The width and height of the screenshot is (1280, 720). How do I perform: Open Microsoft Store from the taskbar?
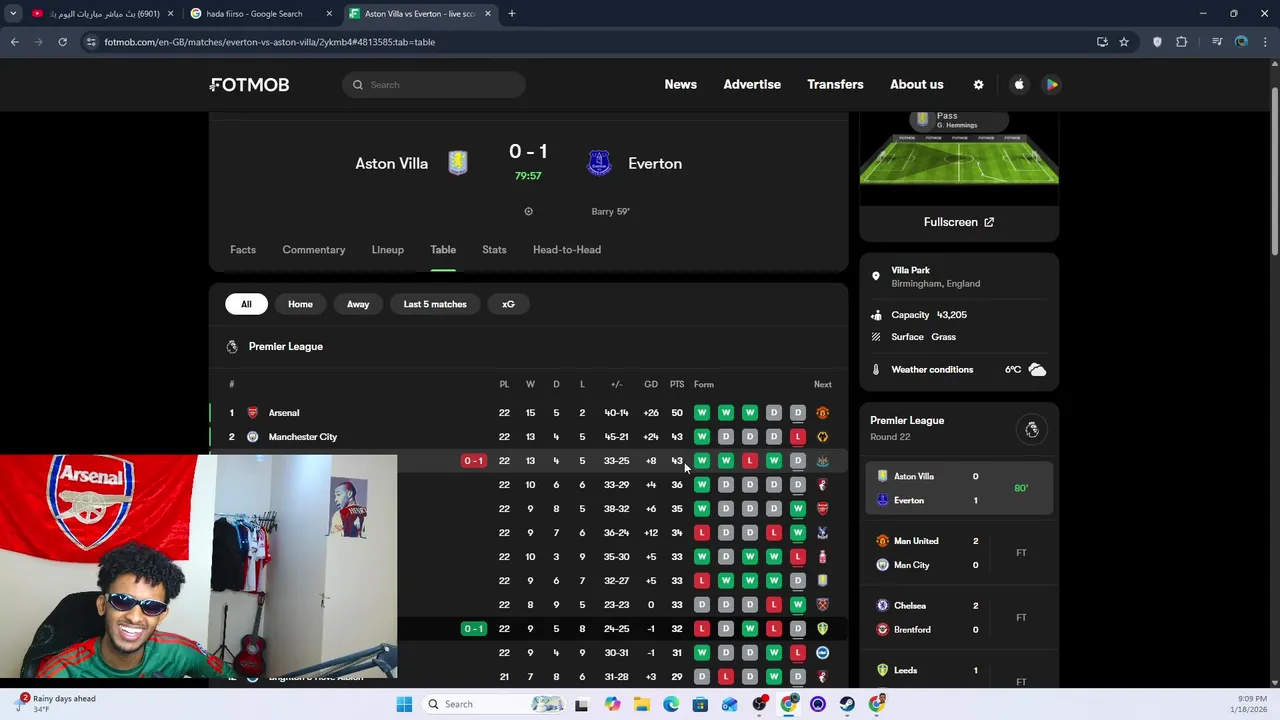700,704
